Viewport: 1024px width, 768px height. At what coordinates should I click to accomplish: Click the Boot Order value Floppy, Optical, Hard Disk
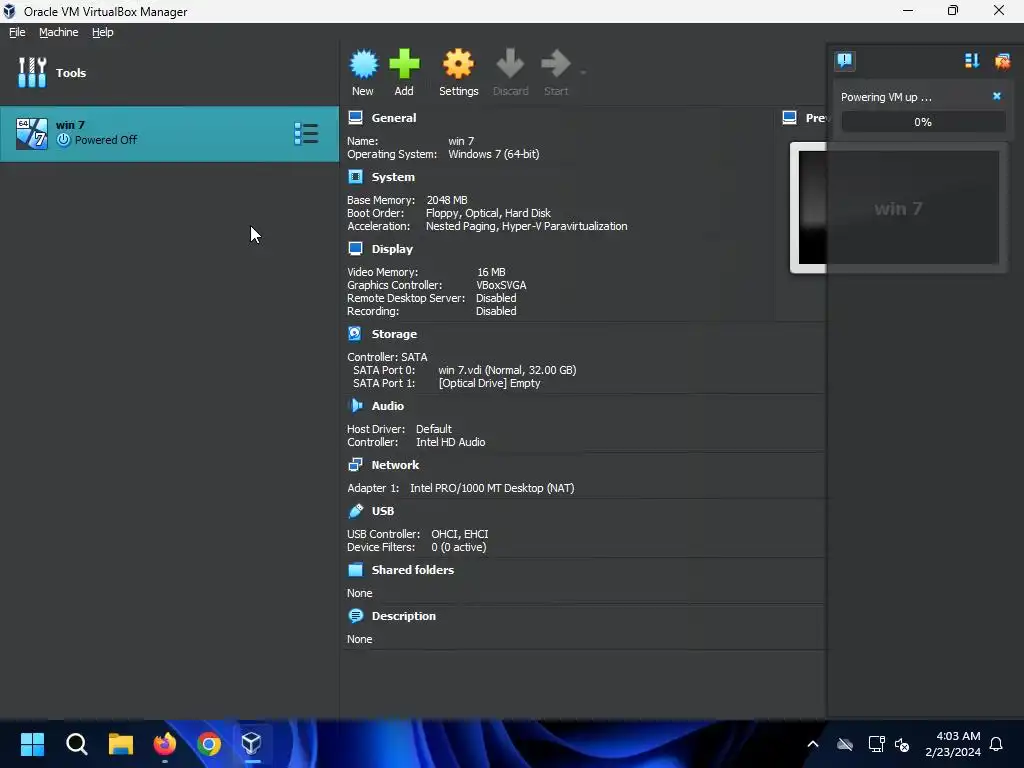(x=488, y=213)
